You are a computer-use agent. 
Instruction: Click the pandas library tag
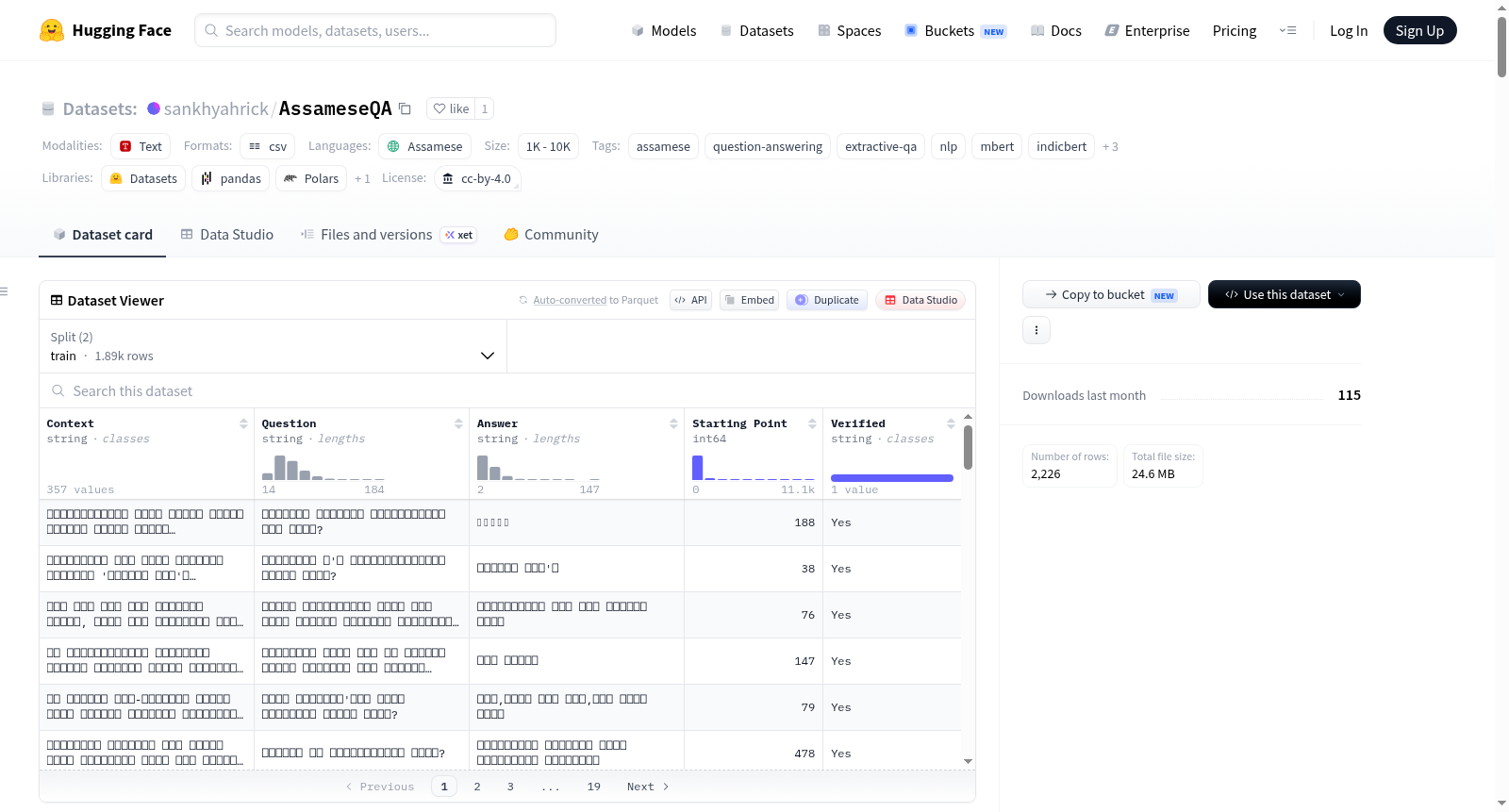click(231, 178)
